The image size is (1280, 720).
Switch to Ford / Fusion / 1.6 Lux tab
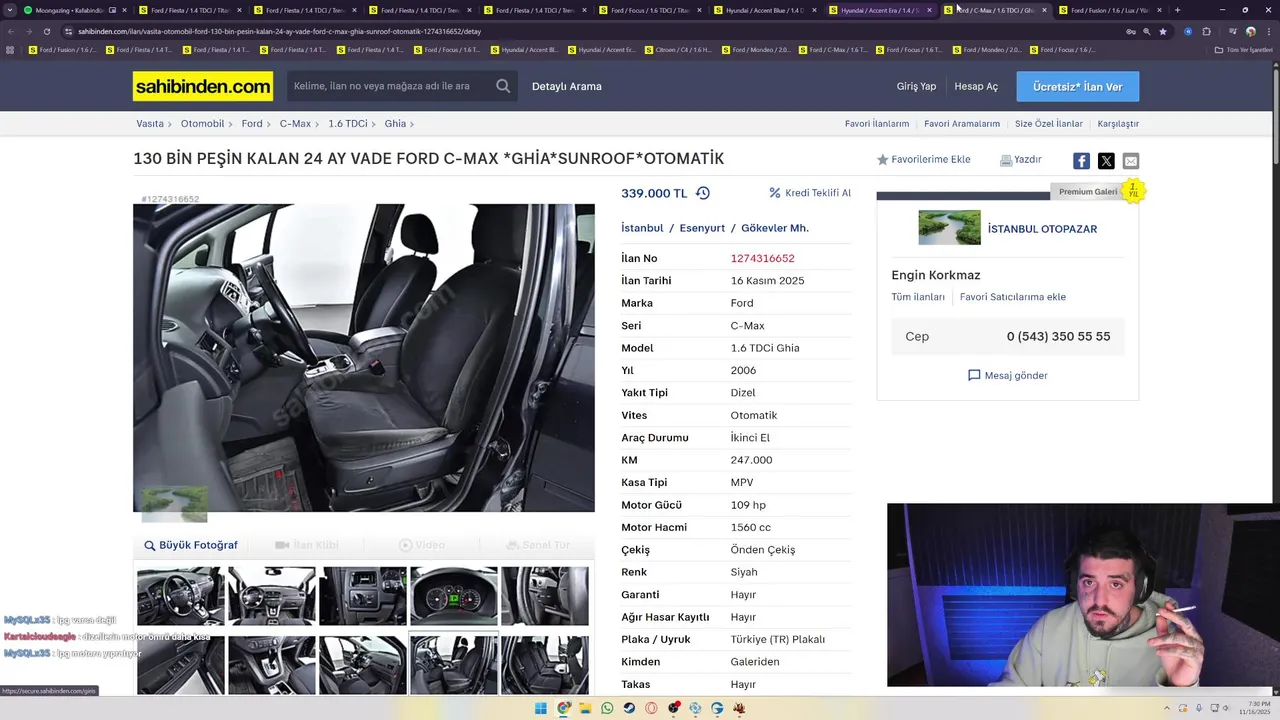(1110, 10)
